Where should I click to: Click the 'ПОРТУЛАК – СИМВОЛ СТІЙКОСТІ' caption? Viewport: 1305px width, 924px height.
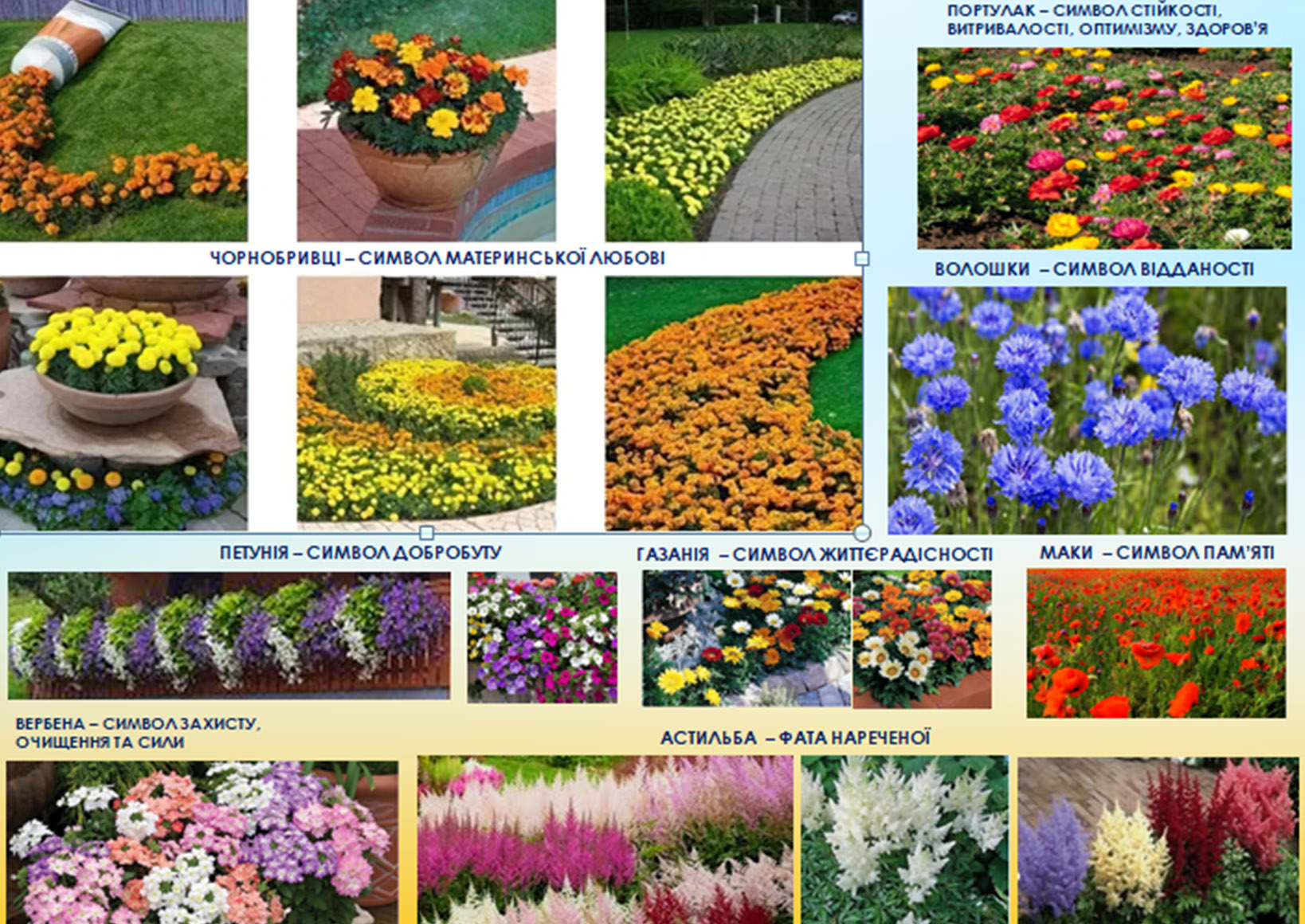(1084, 11)
